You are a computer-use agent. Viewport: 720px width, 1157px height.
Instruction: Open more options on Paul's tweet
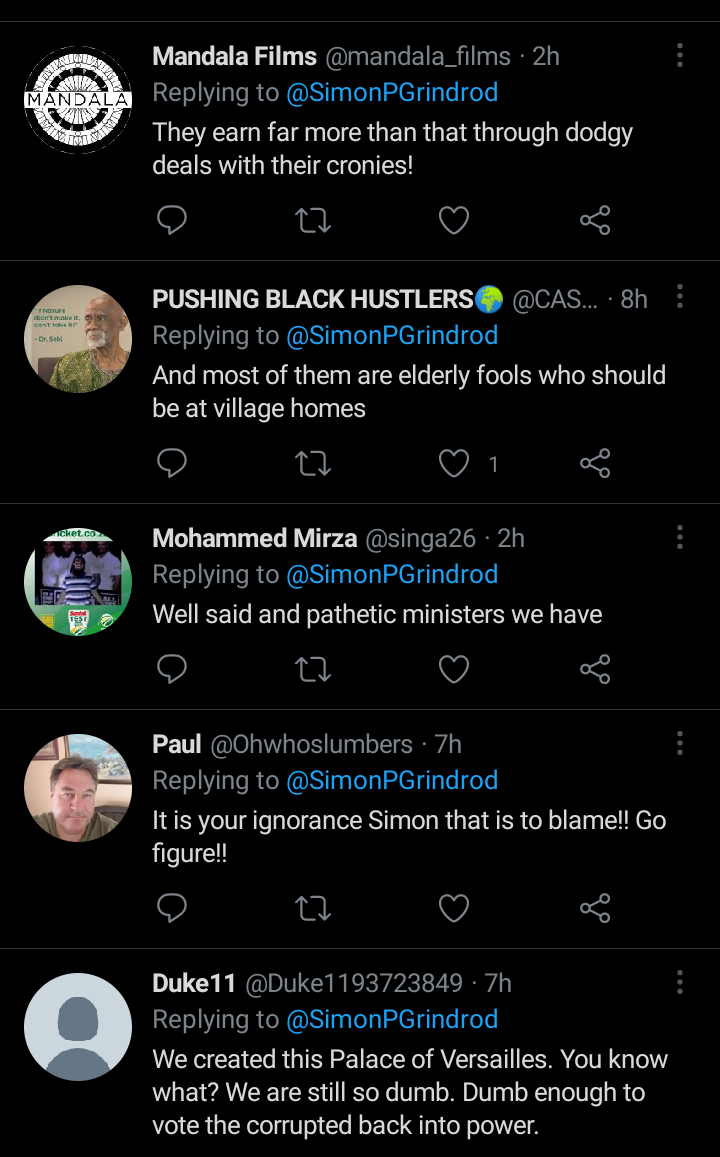(680, 743)
